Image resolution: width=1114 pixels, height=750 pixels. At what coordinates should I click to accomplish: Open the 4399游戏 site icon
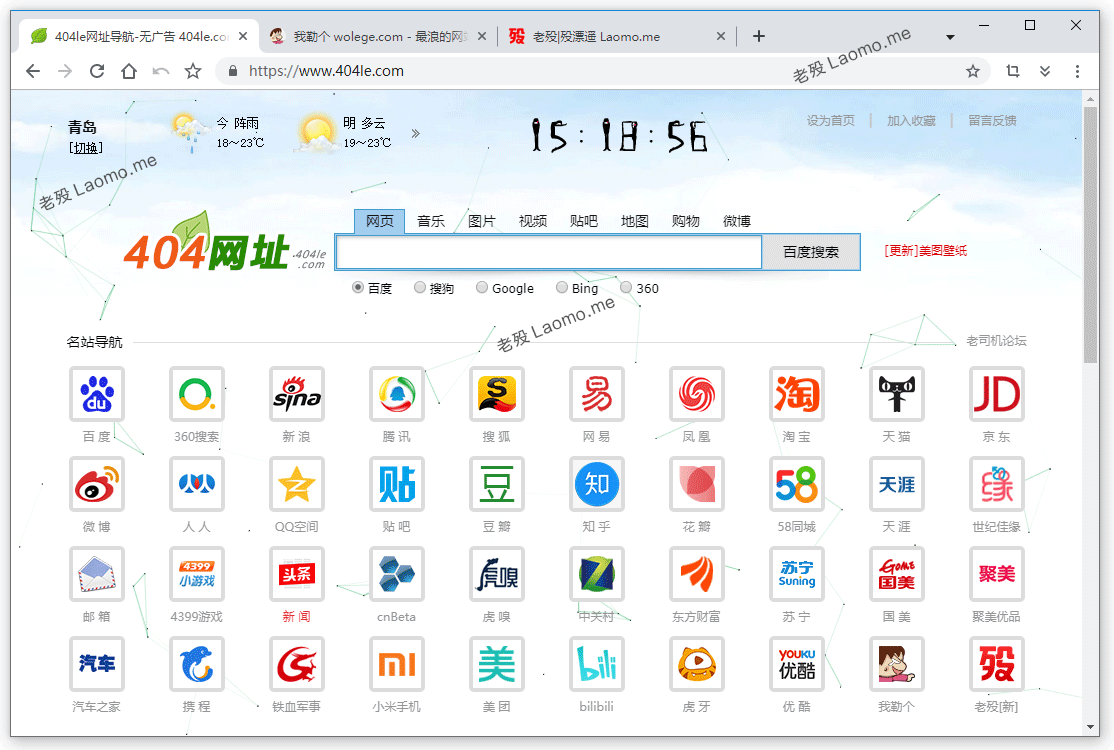(x=197, y=575)
